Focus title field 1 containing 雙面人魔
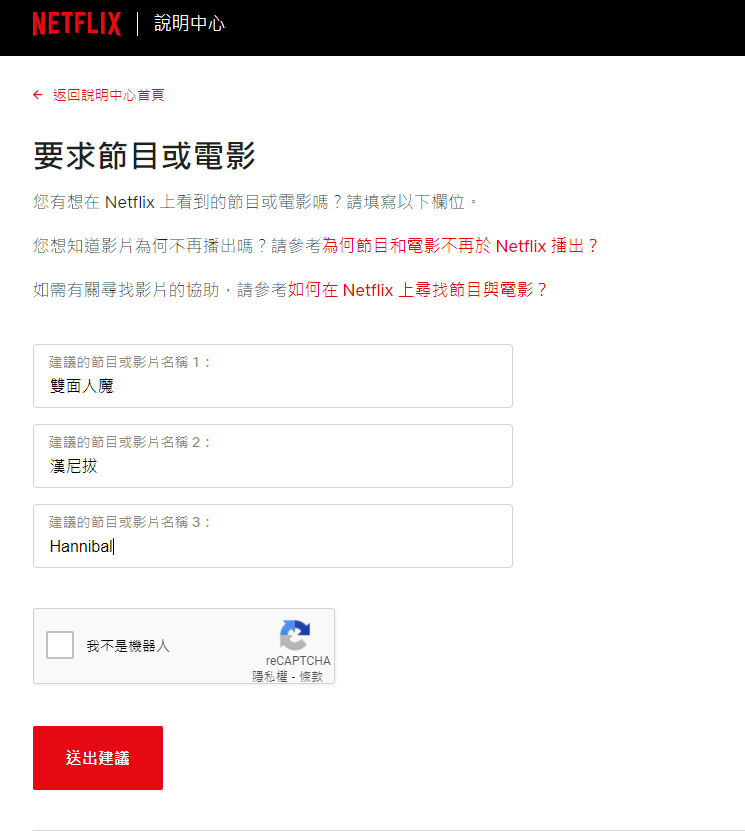The image size is (745, 832). point(273,376)
